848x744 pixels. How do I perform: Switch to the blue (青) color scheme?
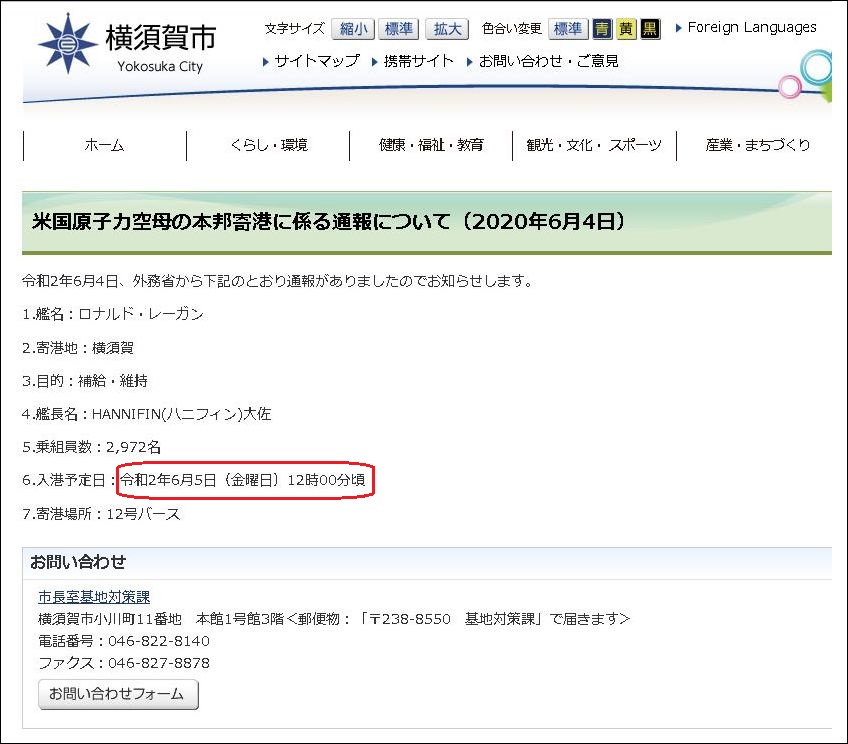coord(602,29)
